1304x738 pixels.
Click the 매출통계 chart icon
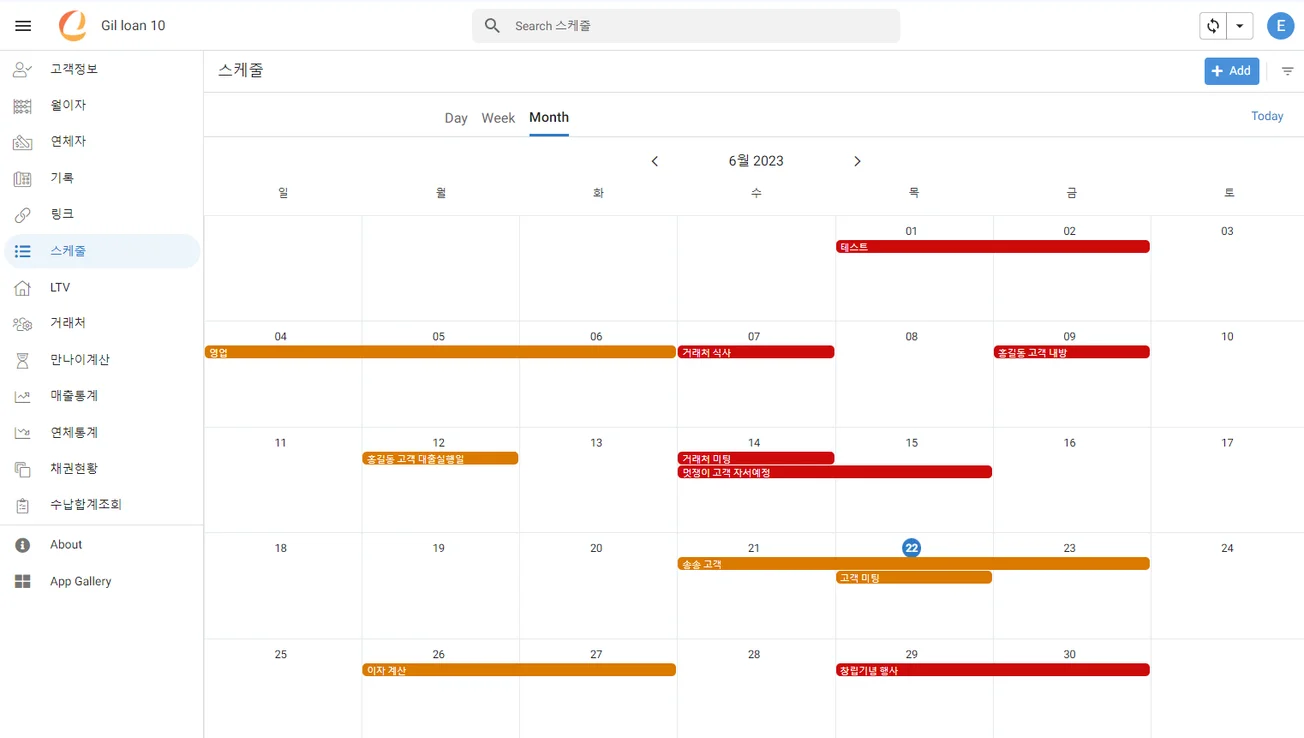(22, 397)
